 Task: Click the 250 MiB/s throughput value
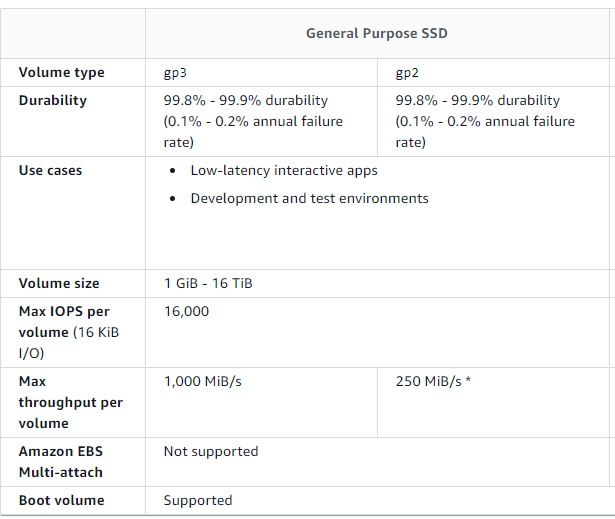point(433,381)
